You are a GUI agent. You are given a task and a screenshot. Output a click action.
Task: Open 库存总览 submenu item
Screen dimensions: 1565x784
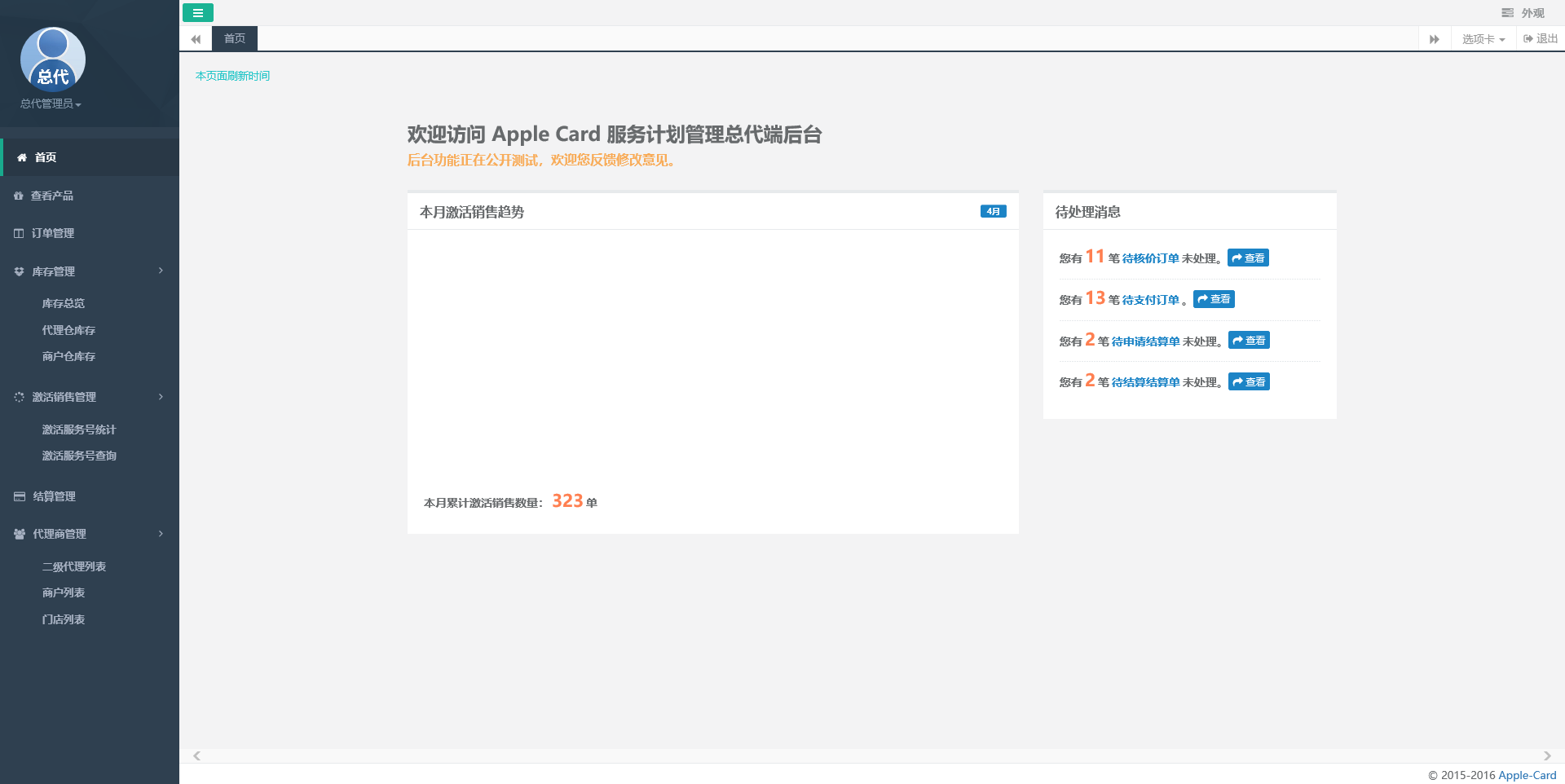point(64,303)
